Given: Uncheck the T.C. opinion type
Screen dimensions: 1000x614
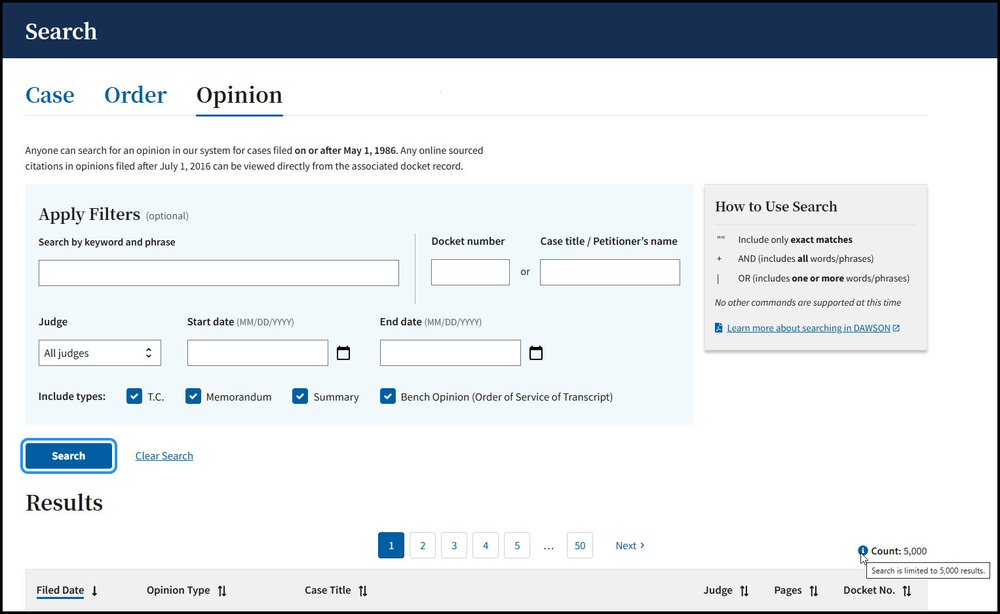Looking at the screenshot, I should pyautogui.click(x=134, y=396).
